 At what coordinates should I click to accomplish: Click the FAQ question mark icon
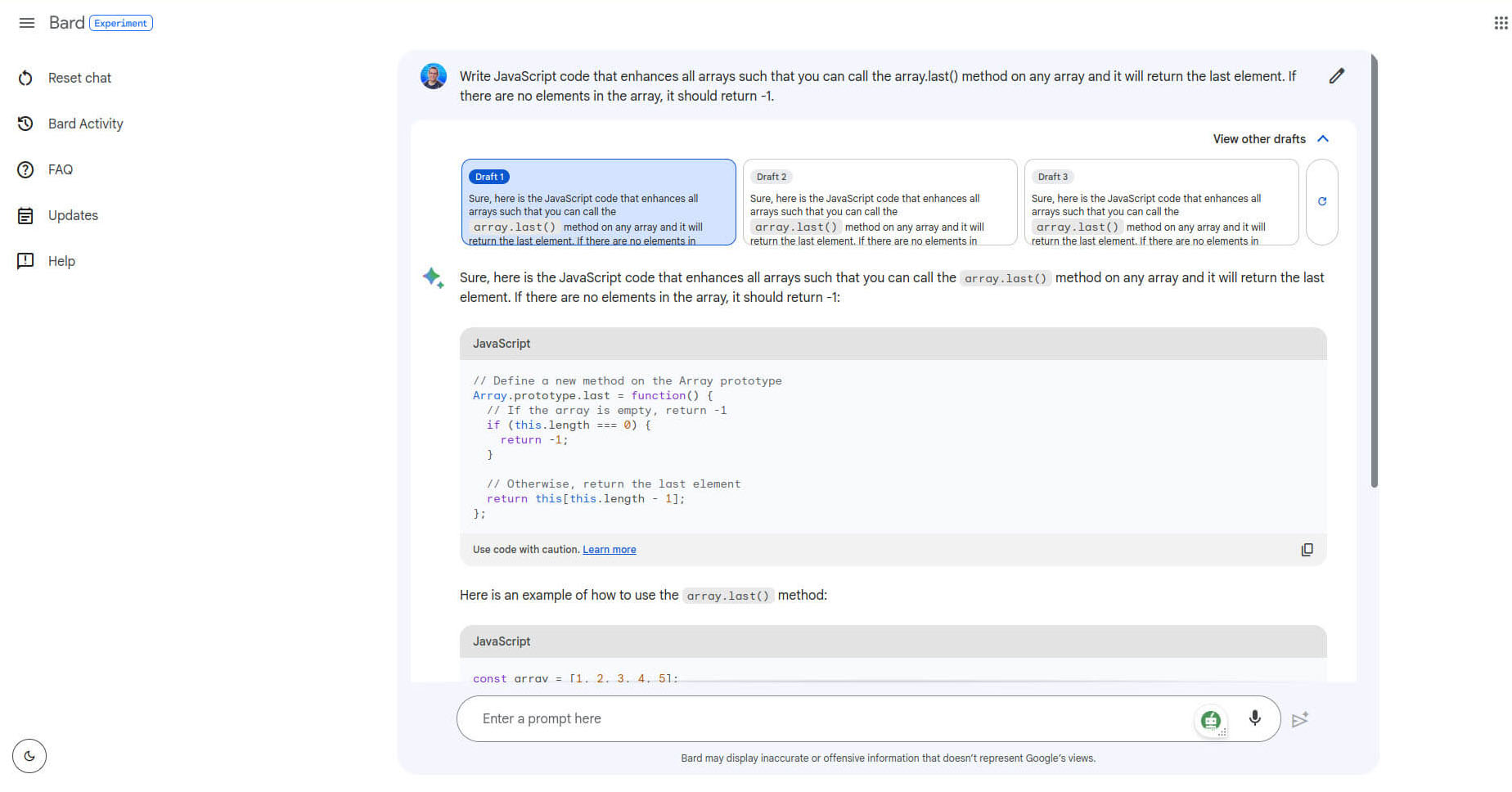coord(25,169)
